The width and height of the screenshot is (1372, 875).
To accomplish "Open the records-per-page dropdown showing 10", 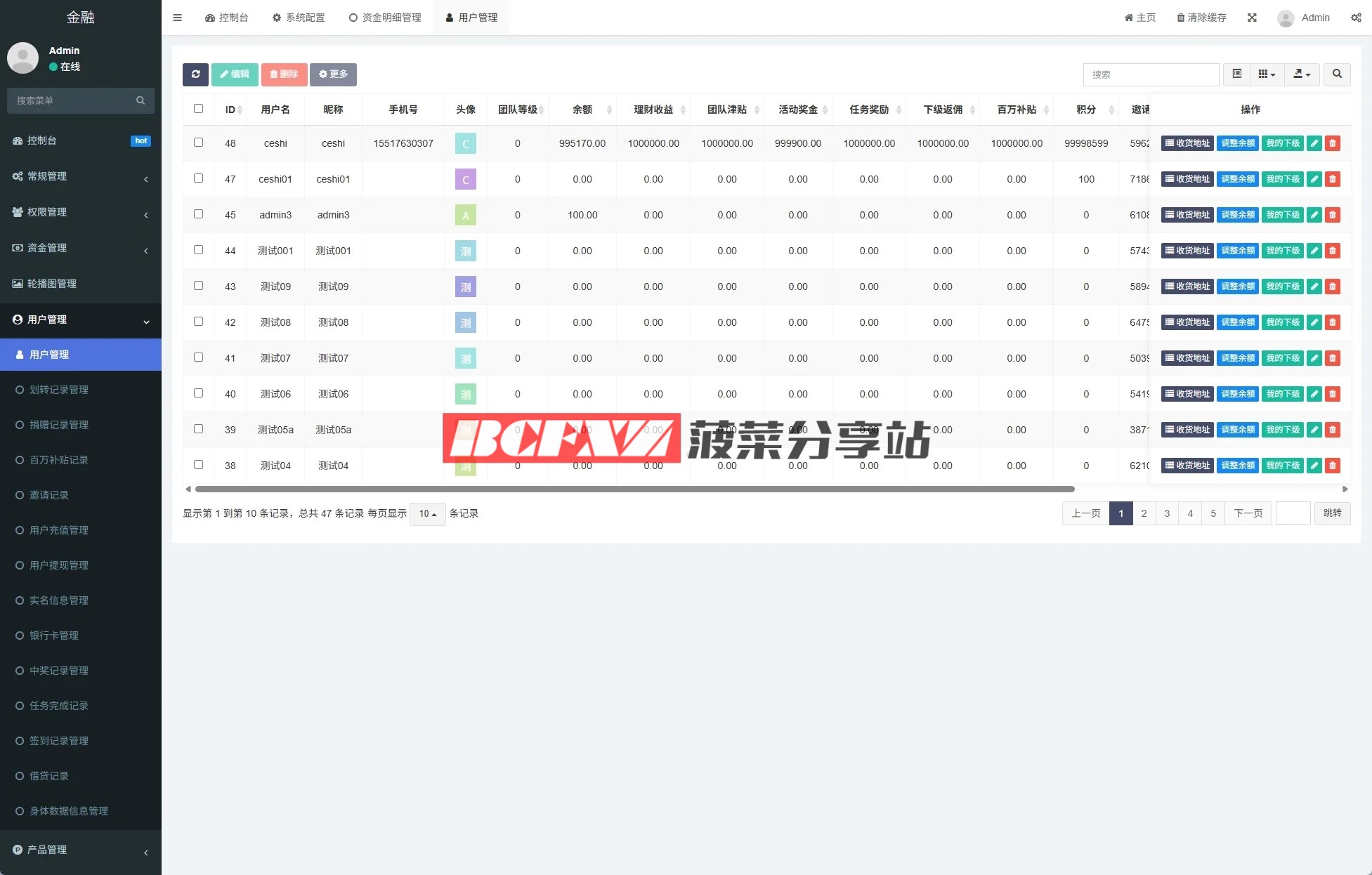I will point(427,514).
